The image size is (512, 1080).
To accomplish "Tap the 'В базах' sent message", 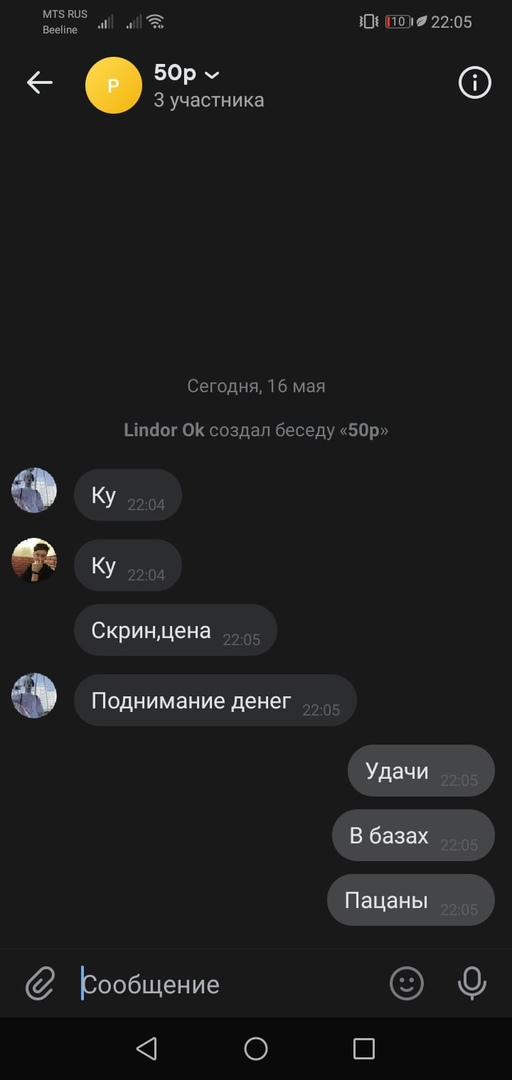I will tap(413, 835).
